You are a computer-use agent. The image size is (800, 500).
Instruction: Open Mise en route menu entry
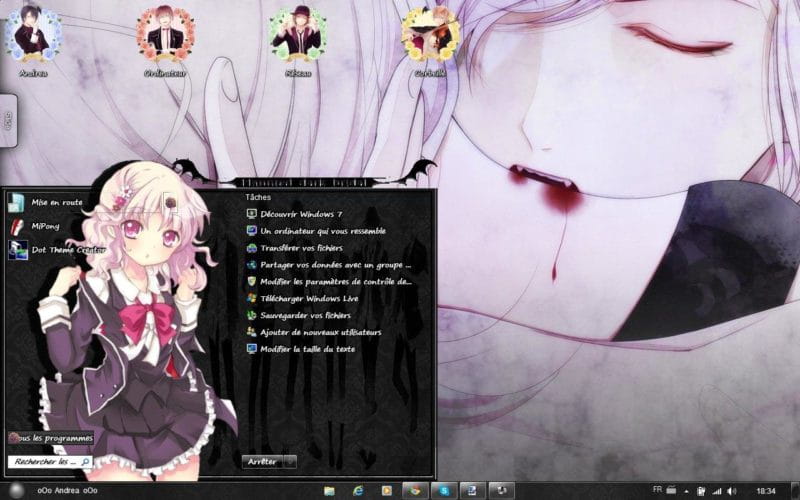(x=56, y=202)
